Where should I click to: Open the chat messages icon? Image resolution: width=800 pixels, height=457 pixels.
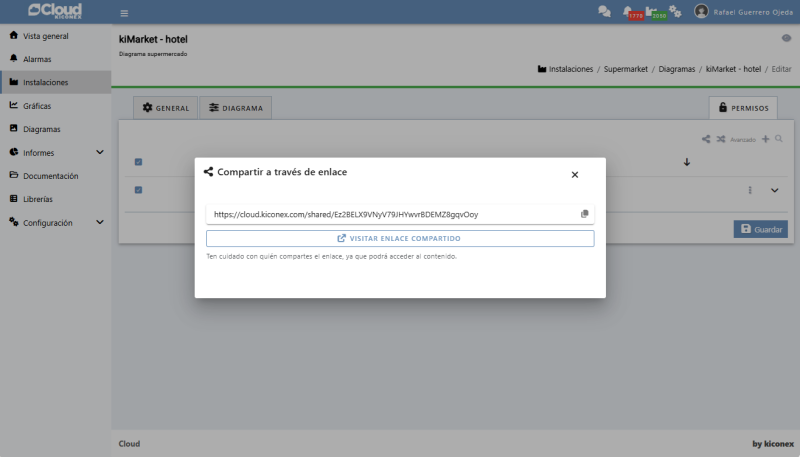pos(604,12)
